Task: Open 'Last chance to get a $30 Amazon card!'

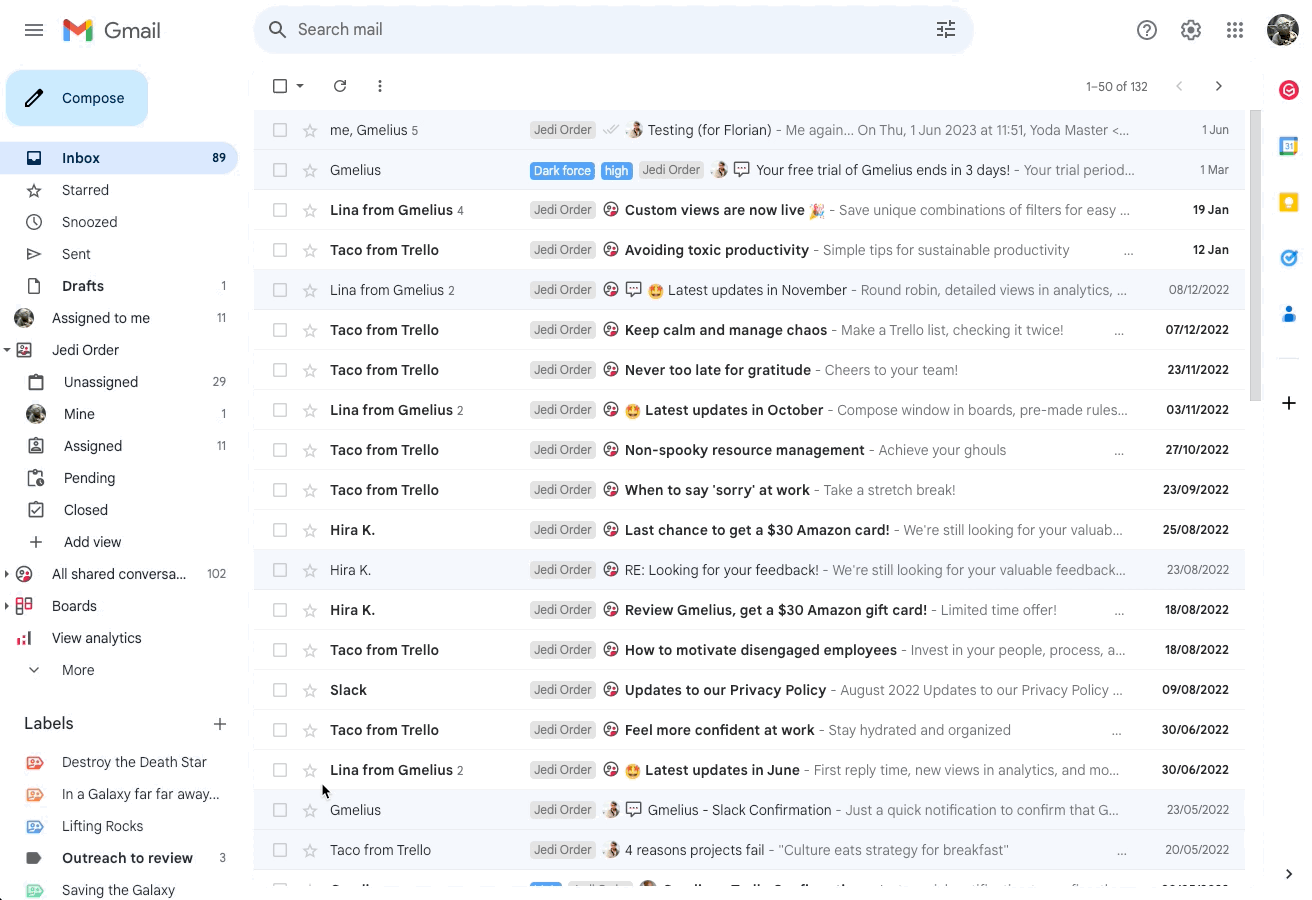Action: click(750, 530)
